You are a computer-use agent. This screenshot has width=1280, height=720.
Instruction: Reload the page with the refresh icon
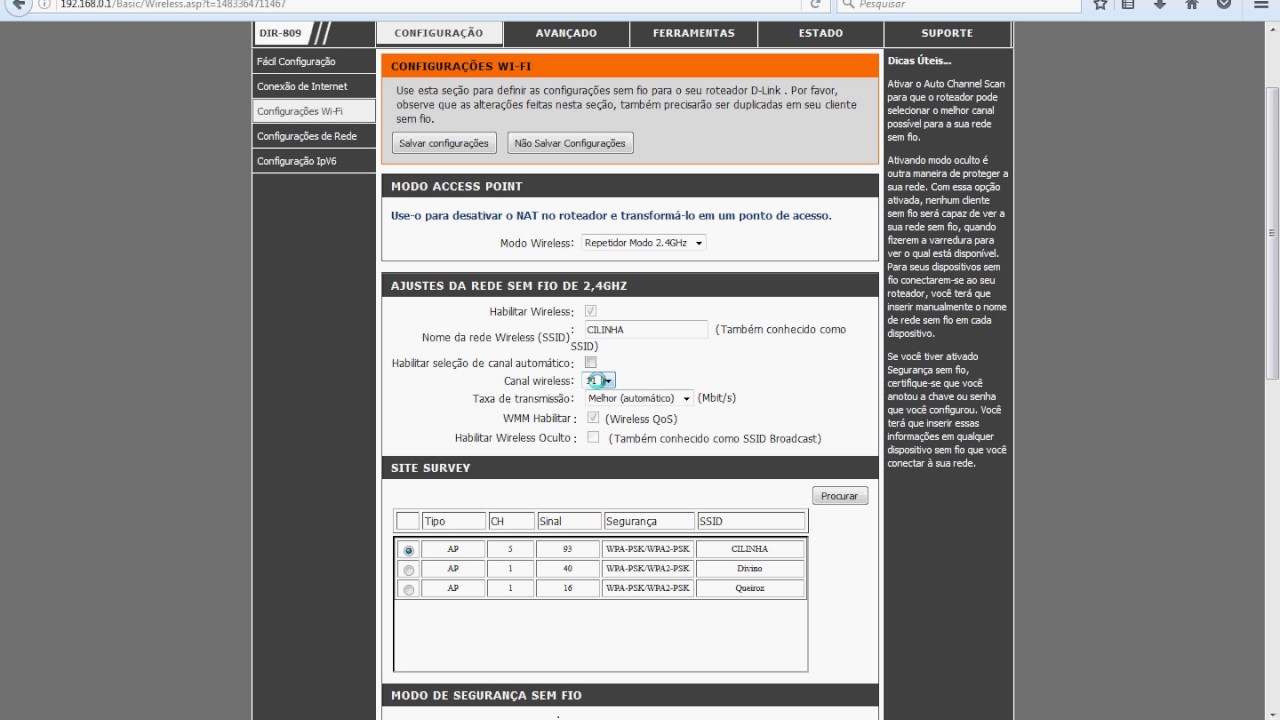816,4
